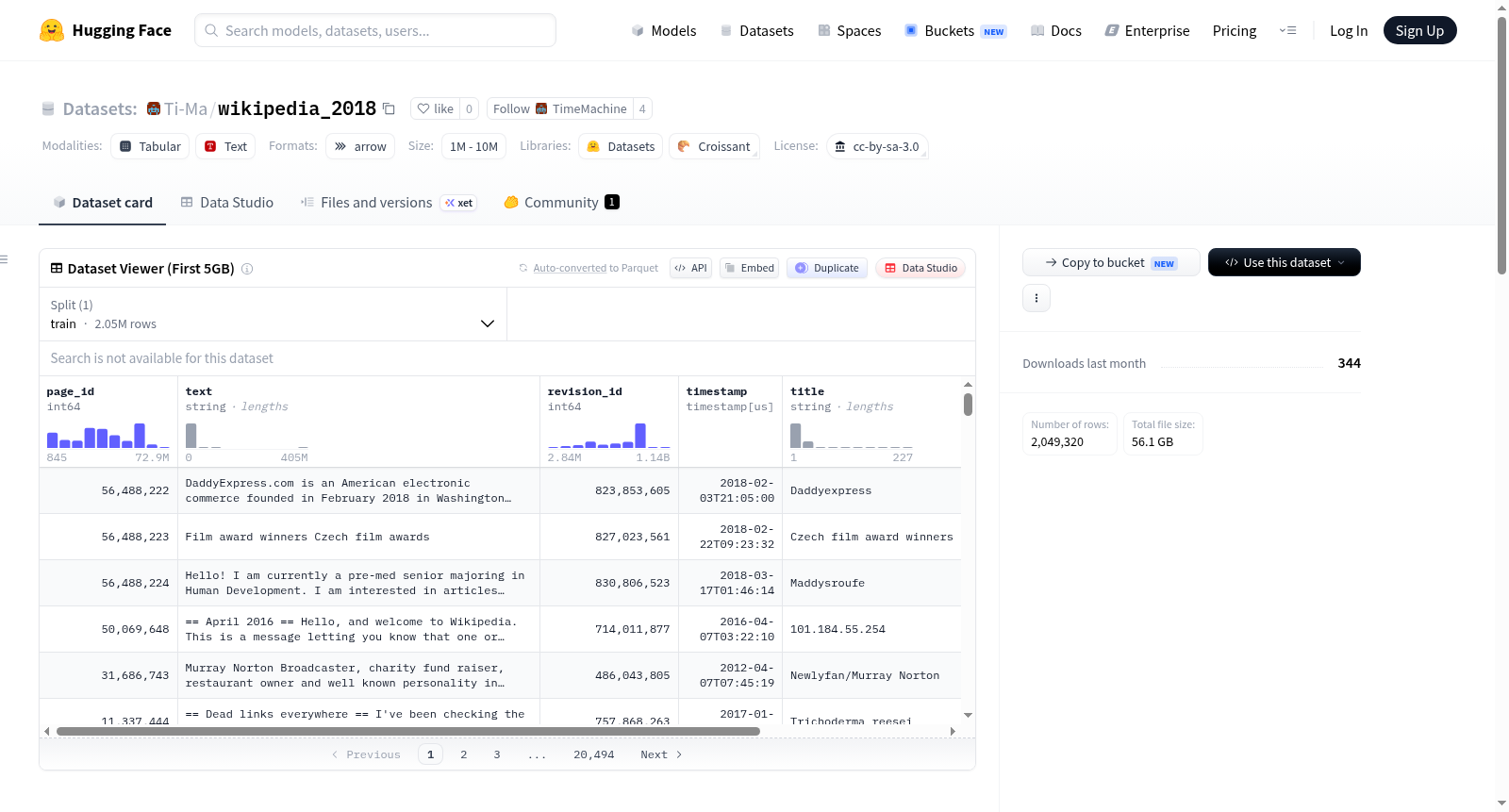Click the Datasets library tag

[621, 146]
